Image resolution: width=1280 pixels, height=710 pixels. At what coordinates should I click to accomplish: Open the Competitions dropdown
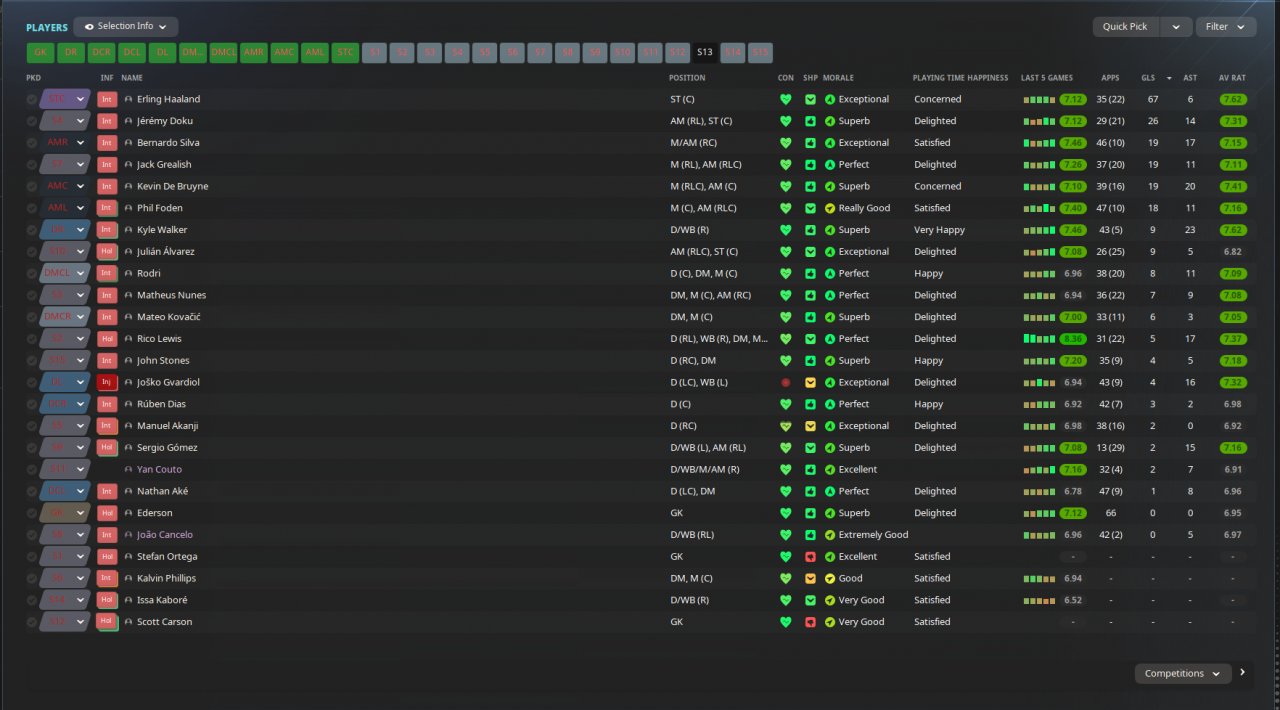(x=1183, y=674)
